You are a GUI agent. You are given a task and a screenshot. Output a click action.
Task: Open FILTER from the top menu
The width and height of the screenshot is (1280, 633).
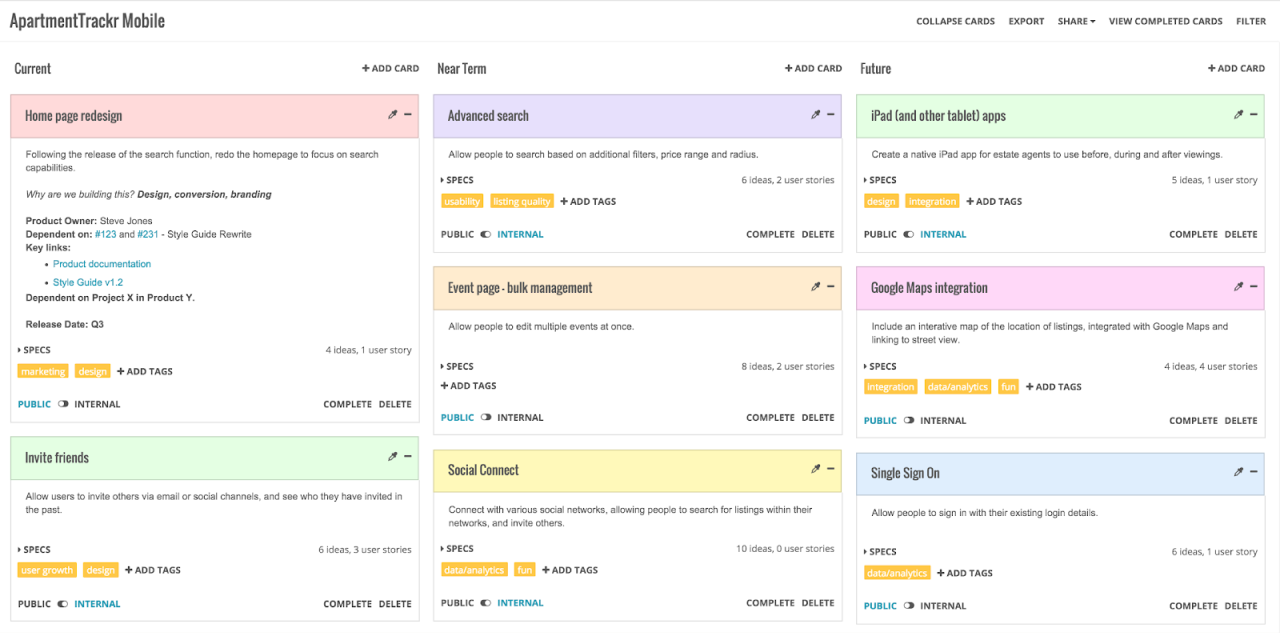1251,20
